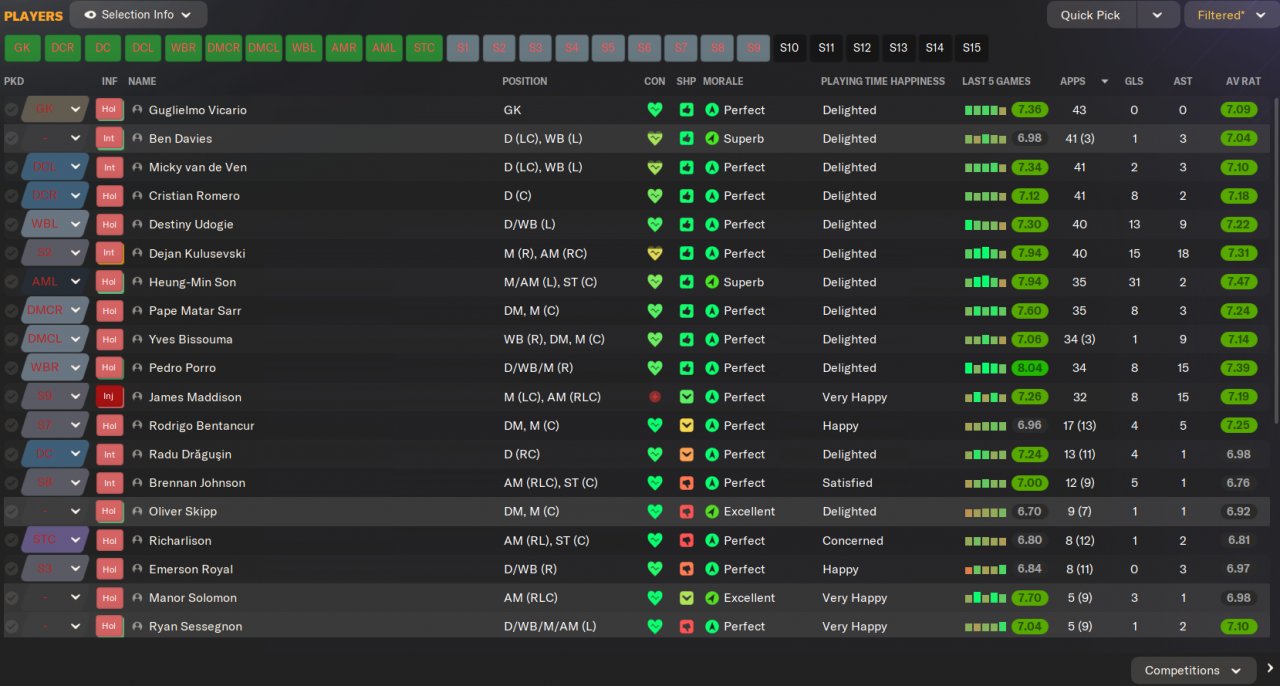Click Manor Solomon's morale arrow icon
Screen dimensions: 1280x686
coord(712,598)
